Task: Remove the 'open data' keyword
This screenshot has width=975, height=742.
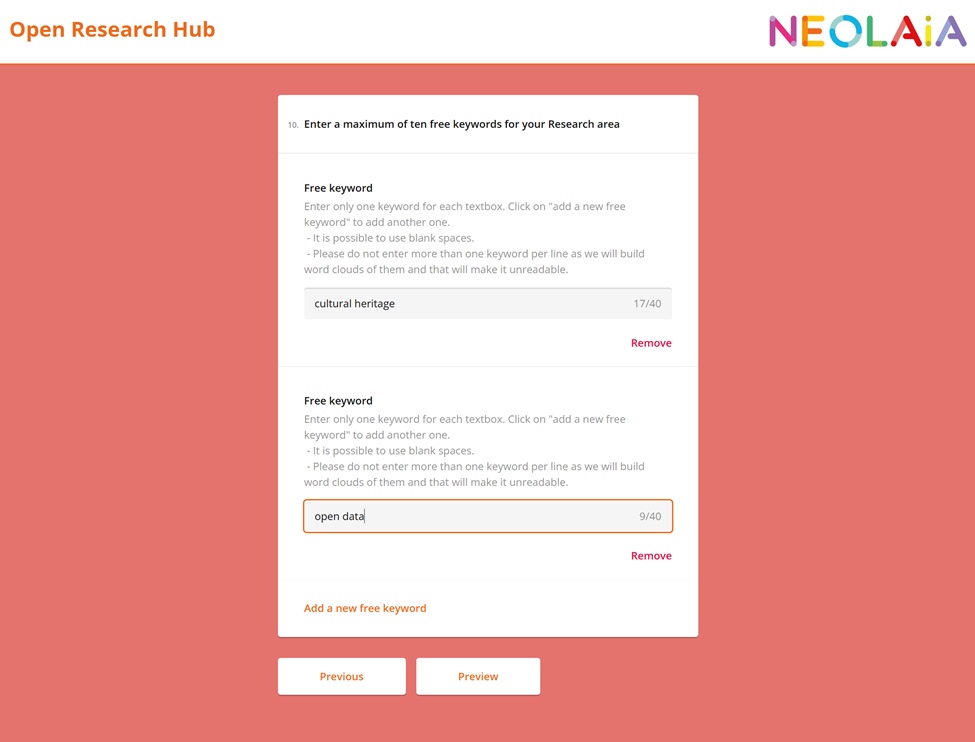Action: (x=651, y=556)
